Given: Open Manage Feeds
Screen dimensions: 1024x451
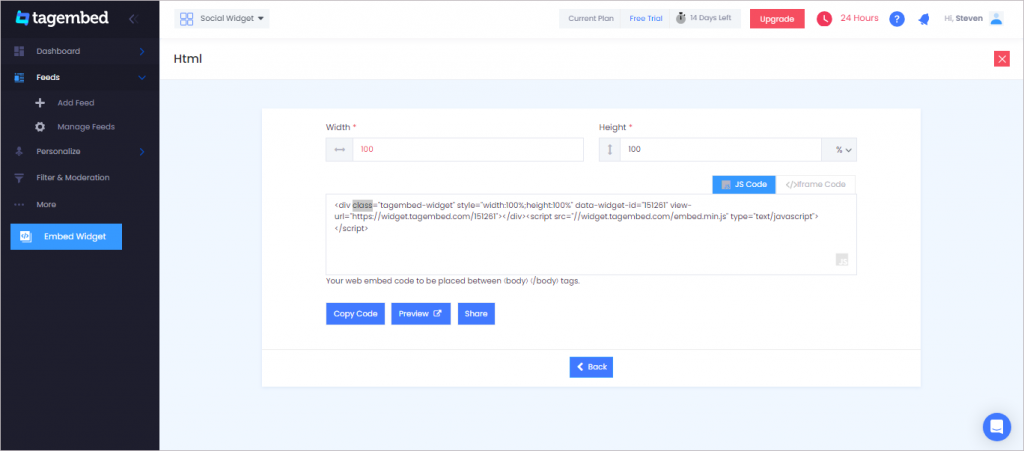Looking at the screenshot, I should tap(86, 127).
